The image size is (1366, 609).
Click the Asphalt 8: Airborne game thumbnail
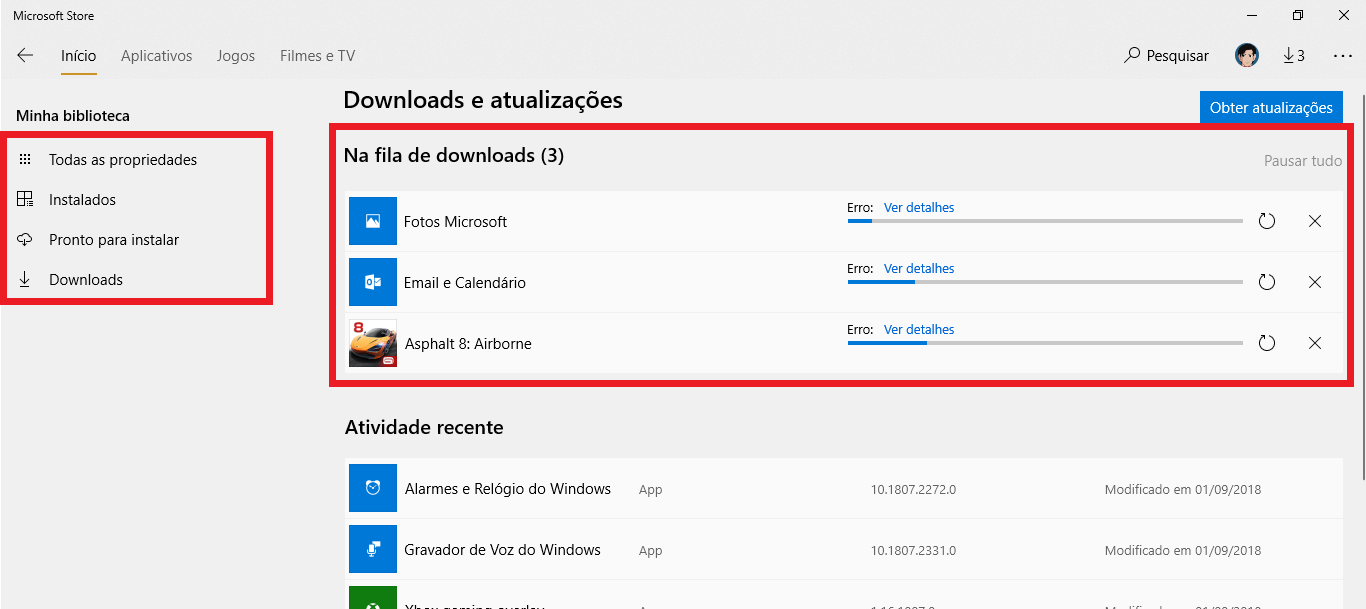(x=373, y=343)
